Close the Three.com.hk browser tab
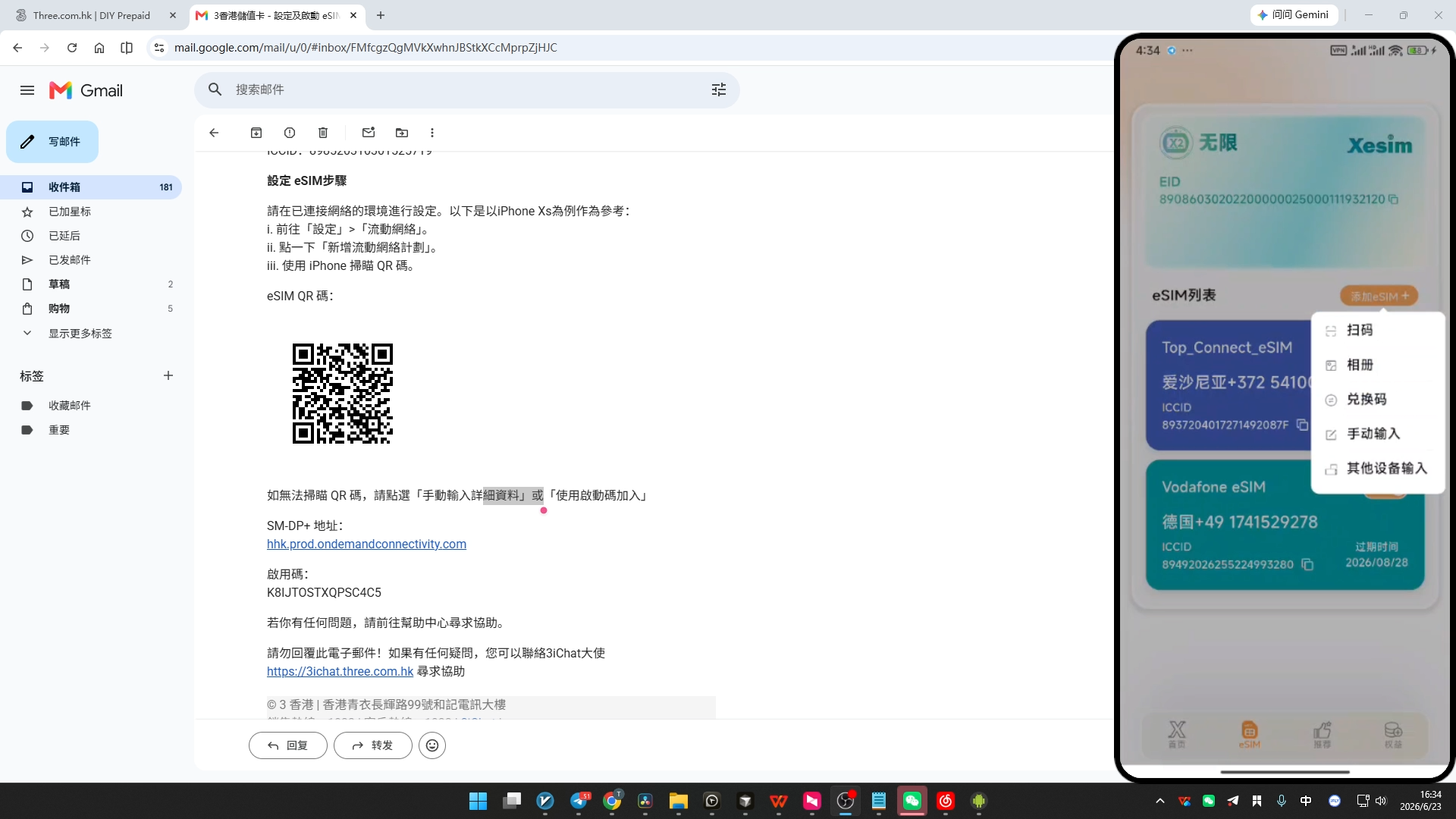 pyautogui.click(x=173, y=15)
